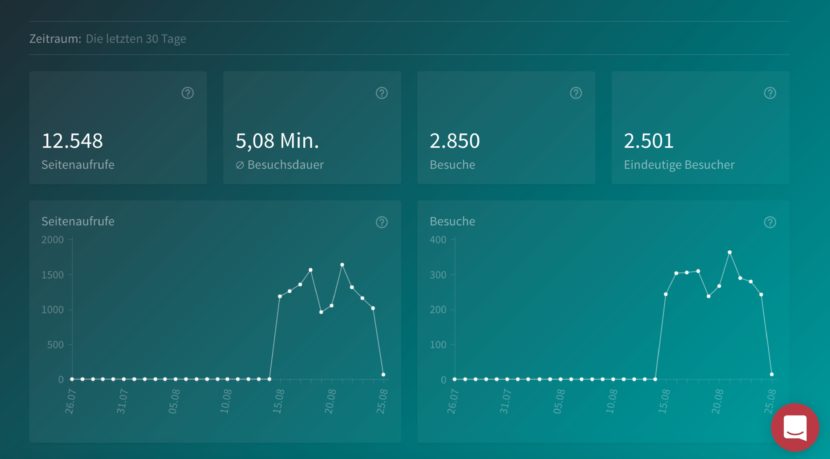830x459 pixels.
Task: Open the red chat support bubble
Action: (x=795, y=427)
